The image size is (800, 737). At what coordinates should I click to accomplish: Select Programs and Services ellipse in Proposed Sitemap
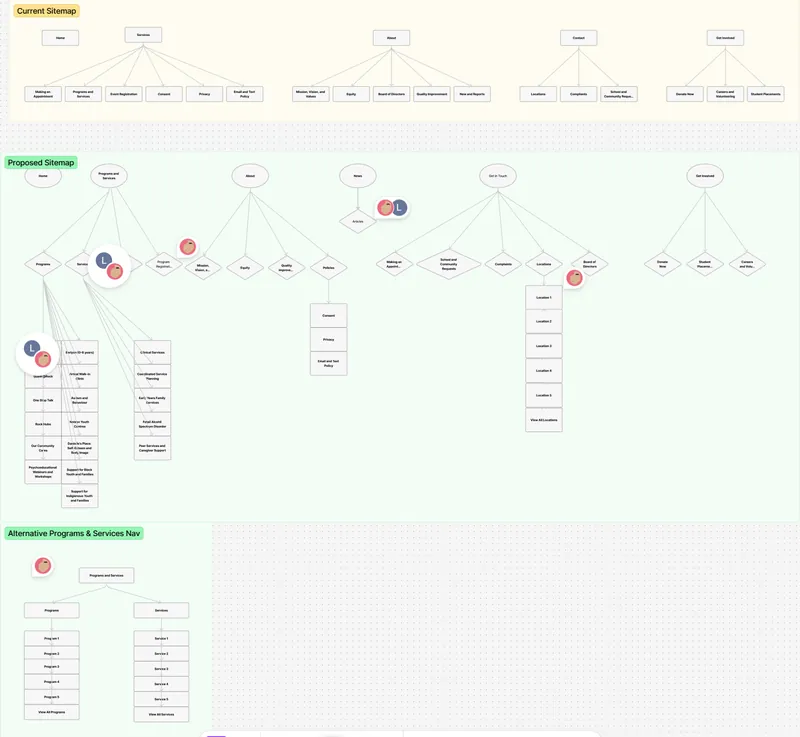point(109,176)
